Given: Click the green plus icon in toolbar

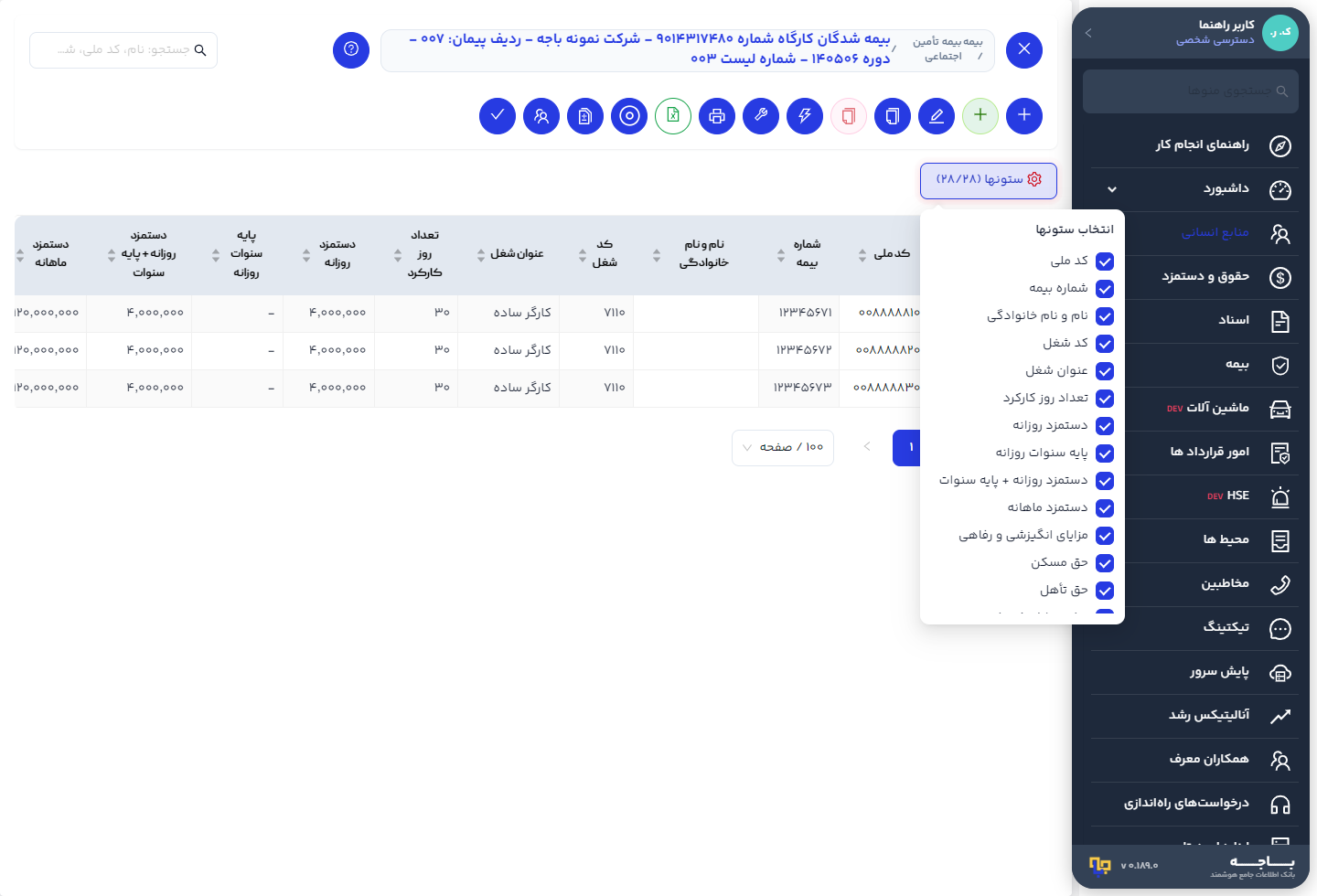Looking at the screenshot, I should pyautogui.click(x=980, y=115).
